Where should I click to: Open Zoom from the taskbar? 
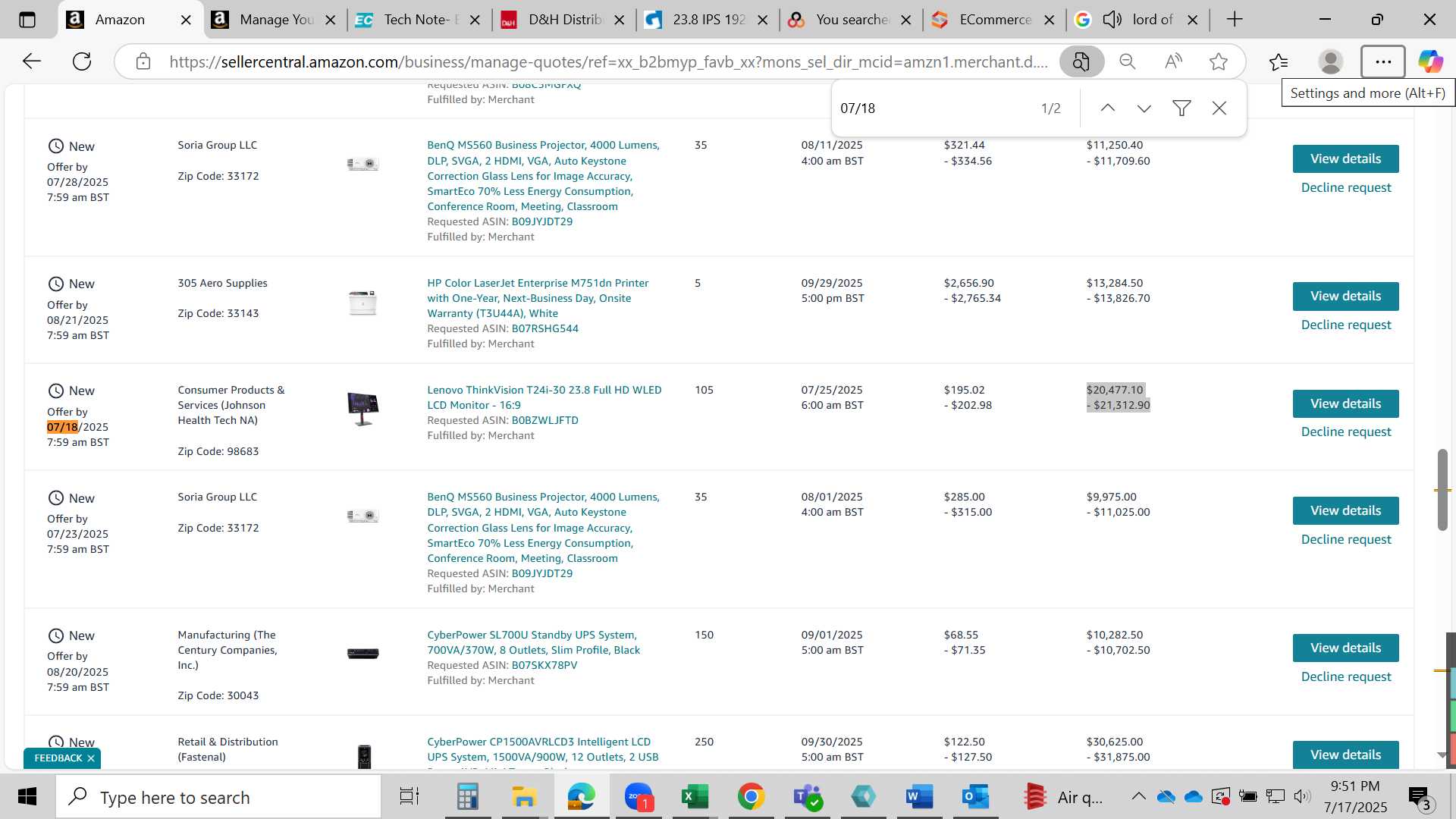[x=639, y=797]
